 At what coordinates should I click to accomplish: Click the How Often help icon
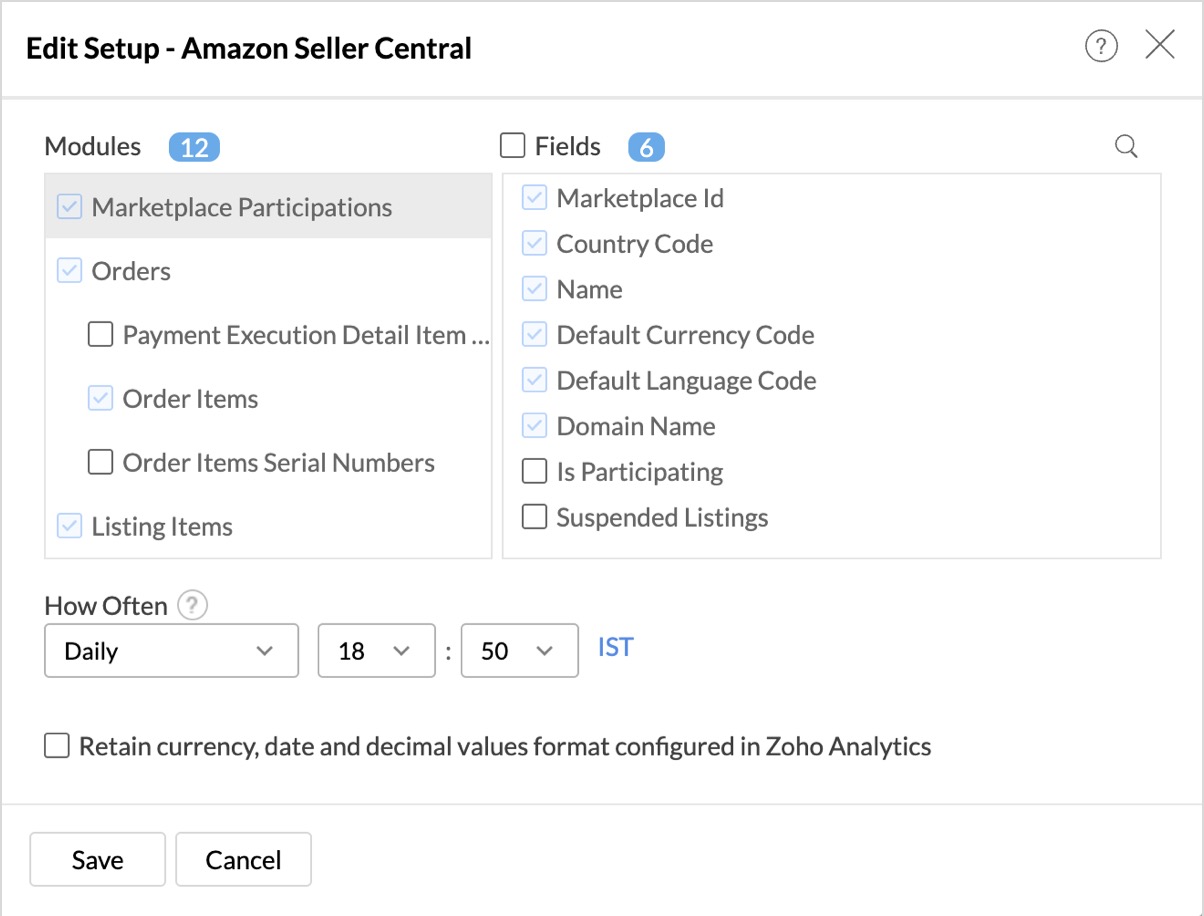tap(192, 605)
